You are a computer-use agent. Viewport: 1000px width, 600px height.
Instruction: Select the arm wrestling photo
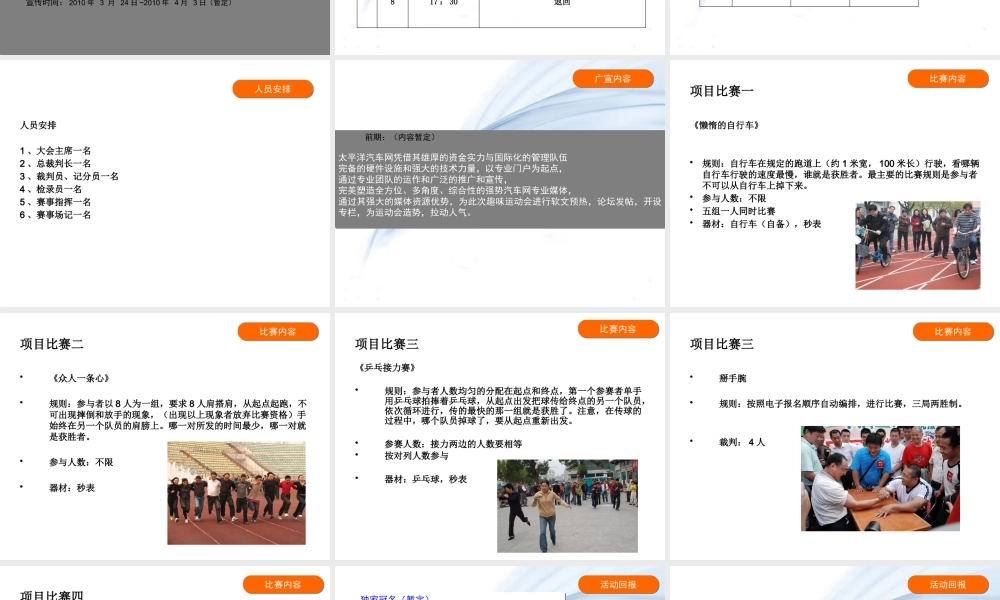pyautogui.click(x=880, y=478)
